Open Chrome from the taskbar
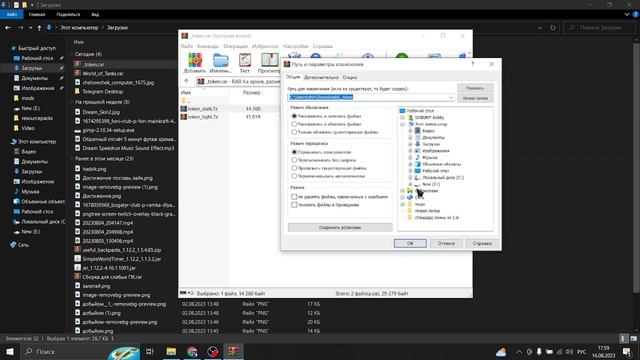640x360 pixels. click(x=192, y=351)
